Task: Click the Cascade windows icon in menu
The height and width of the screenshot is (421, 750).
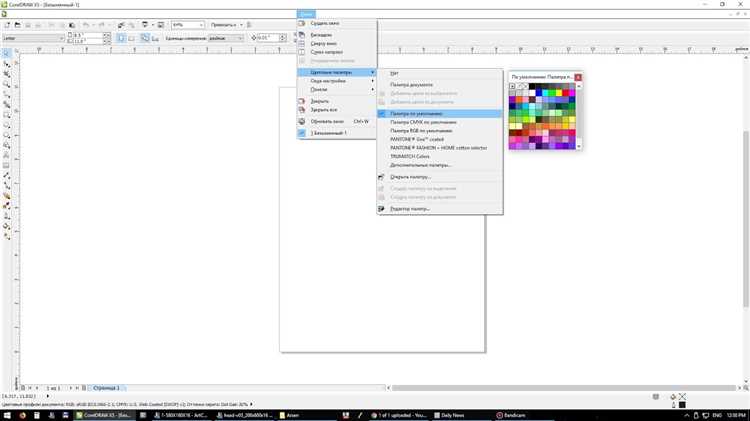Action: pyautogui.click(x=302, y=33)
